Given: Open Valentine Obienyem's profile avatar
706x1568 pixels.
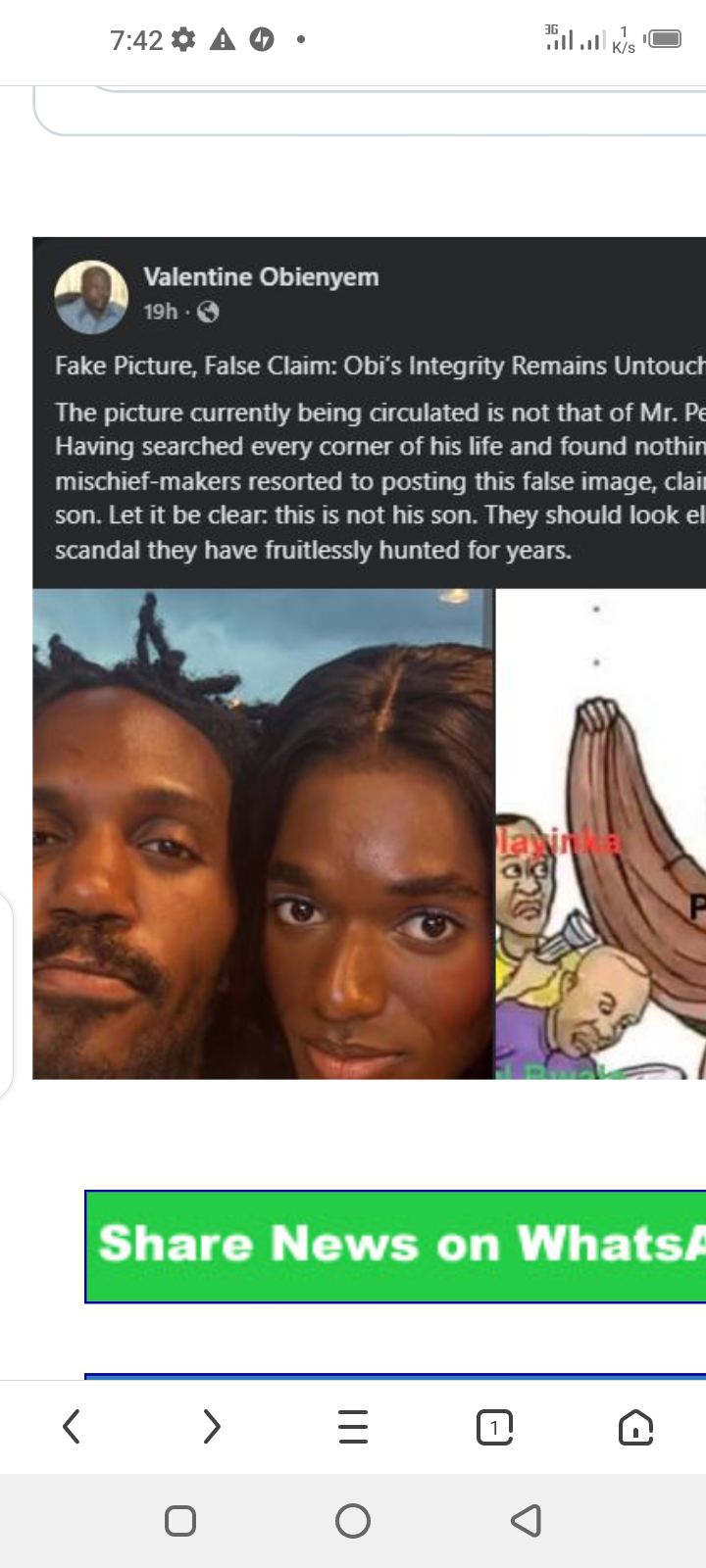Looking at the screenshot, I should [x=91, y=296].
